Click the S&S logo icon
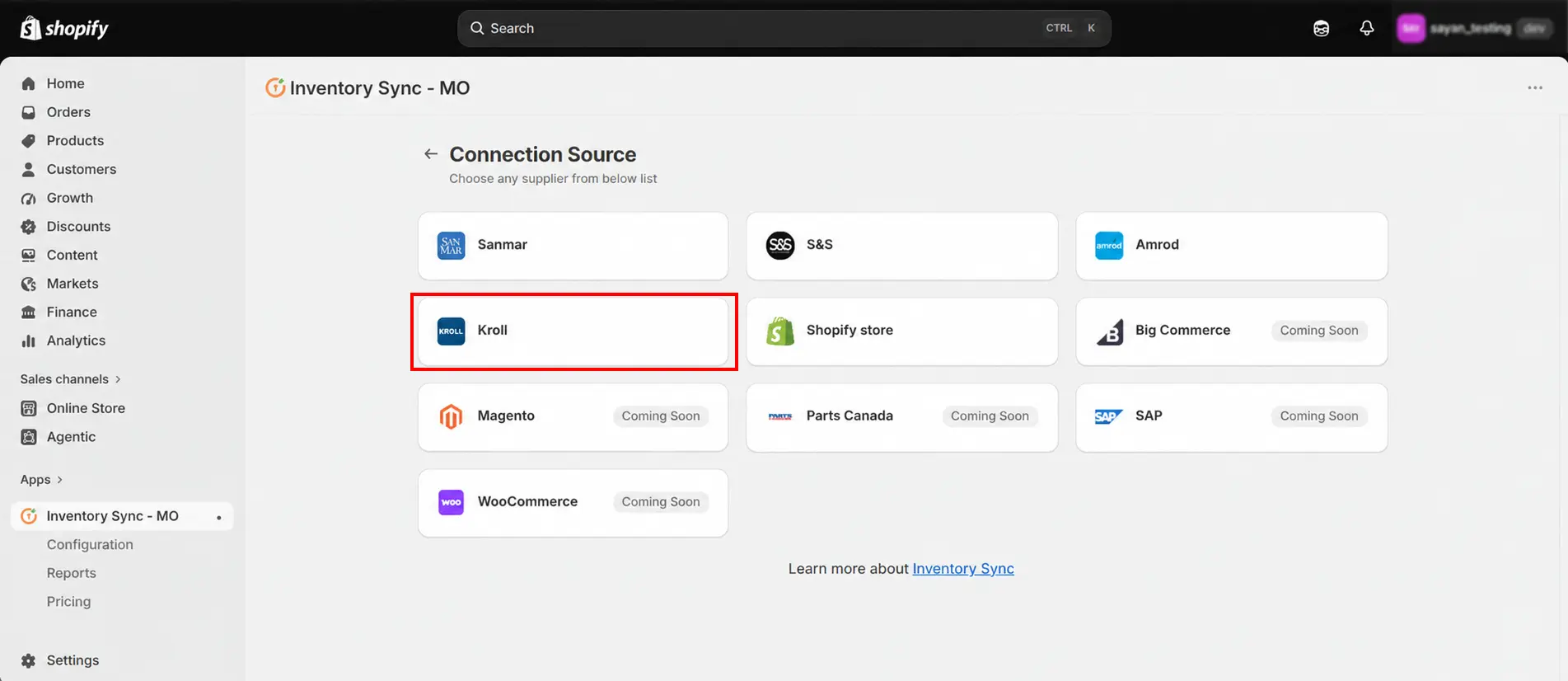This screenshot has width=1568, height=681. coord(779,246)
